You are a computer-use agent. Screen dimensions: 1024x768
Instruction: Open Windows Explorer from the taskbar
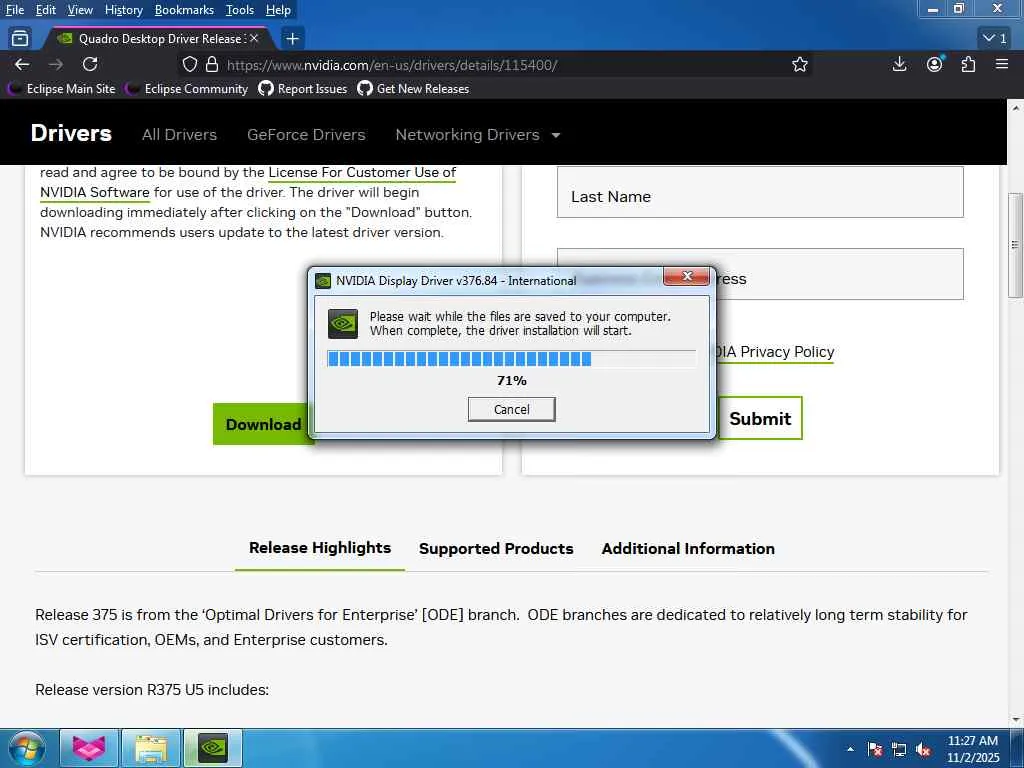tap(151, 748)
